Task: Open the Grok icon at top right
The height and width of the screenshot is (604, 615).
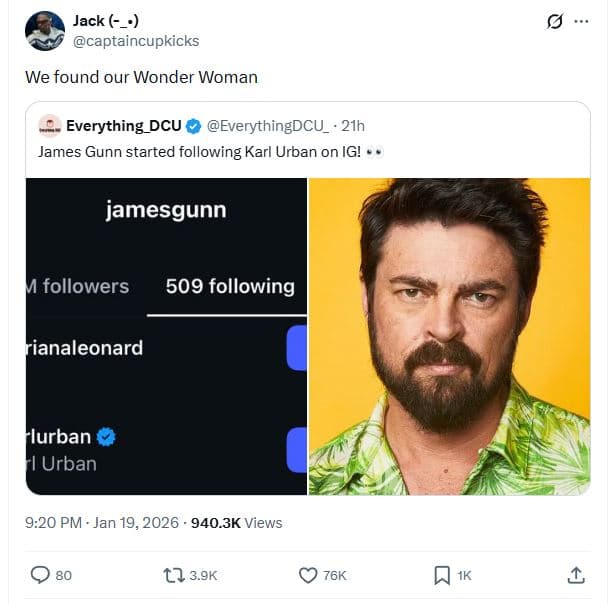Action: [x=551, y=21]
